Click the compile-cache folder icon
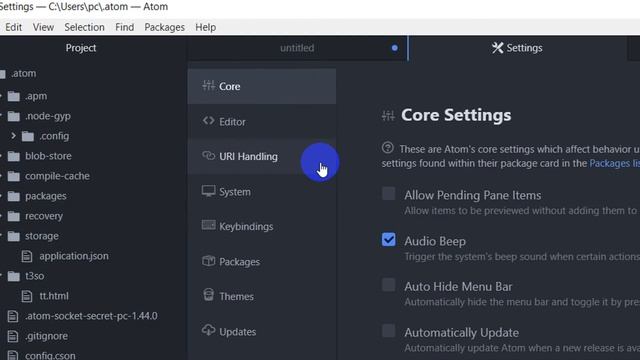The image size is (640, 360). click(x=13, y=176)
